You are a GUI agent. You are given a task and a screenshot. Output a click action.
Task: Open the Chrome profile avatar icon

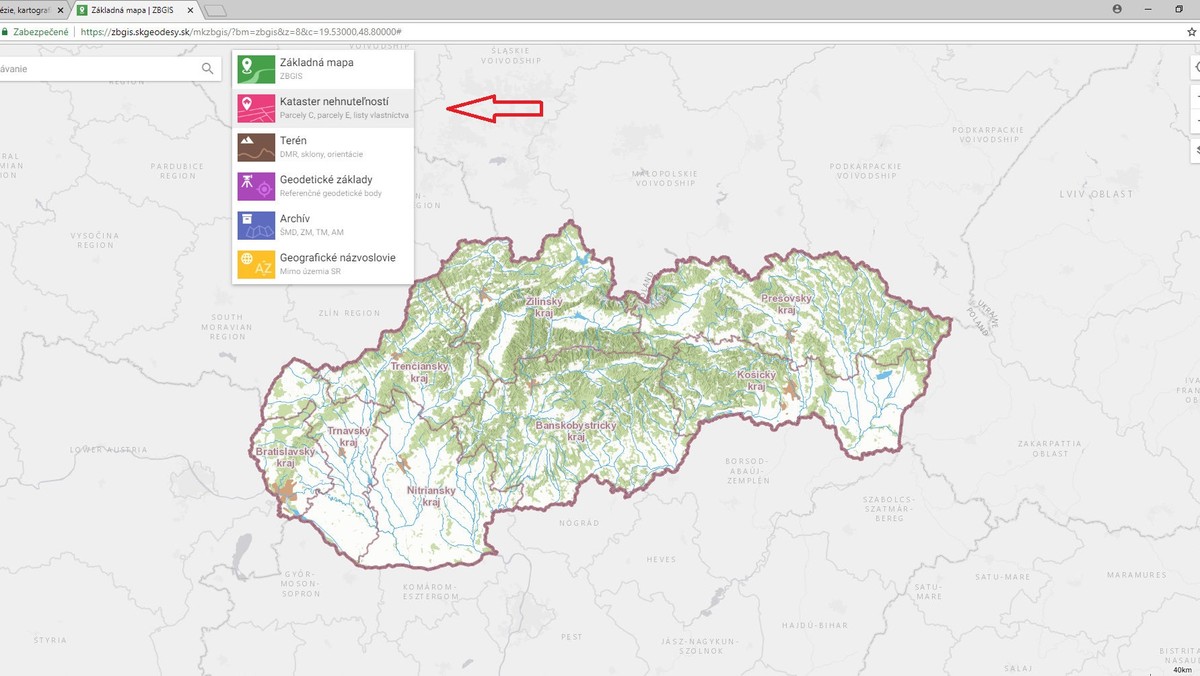[1117, 9]
